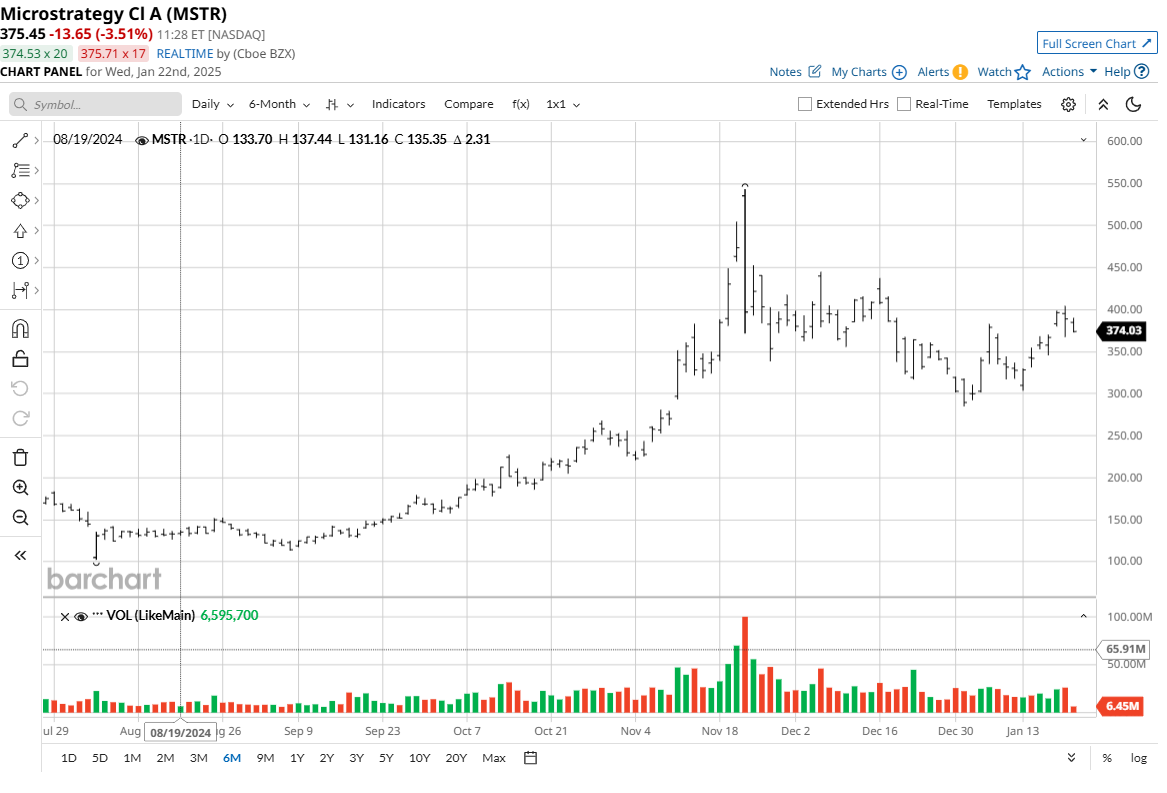This screenshot has width=1167, height=793.
Task: Toggle percent scale mode
Action: (x=1107, y=758)
